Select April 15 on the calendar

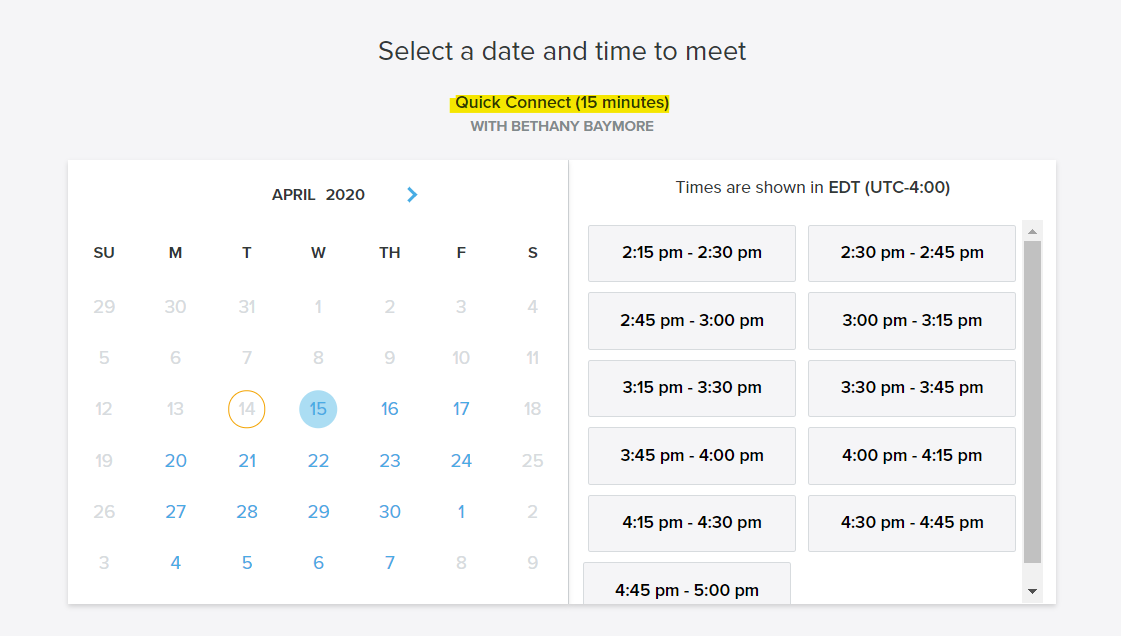click(x=318, y=409)
